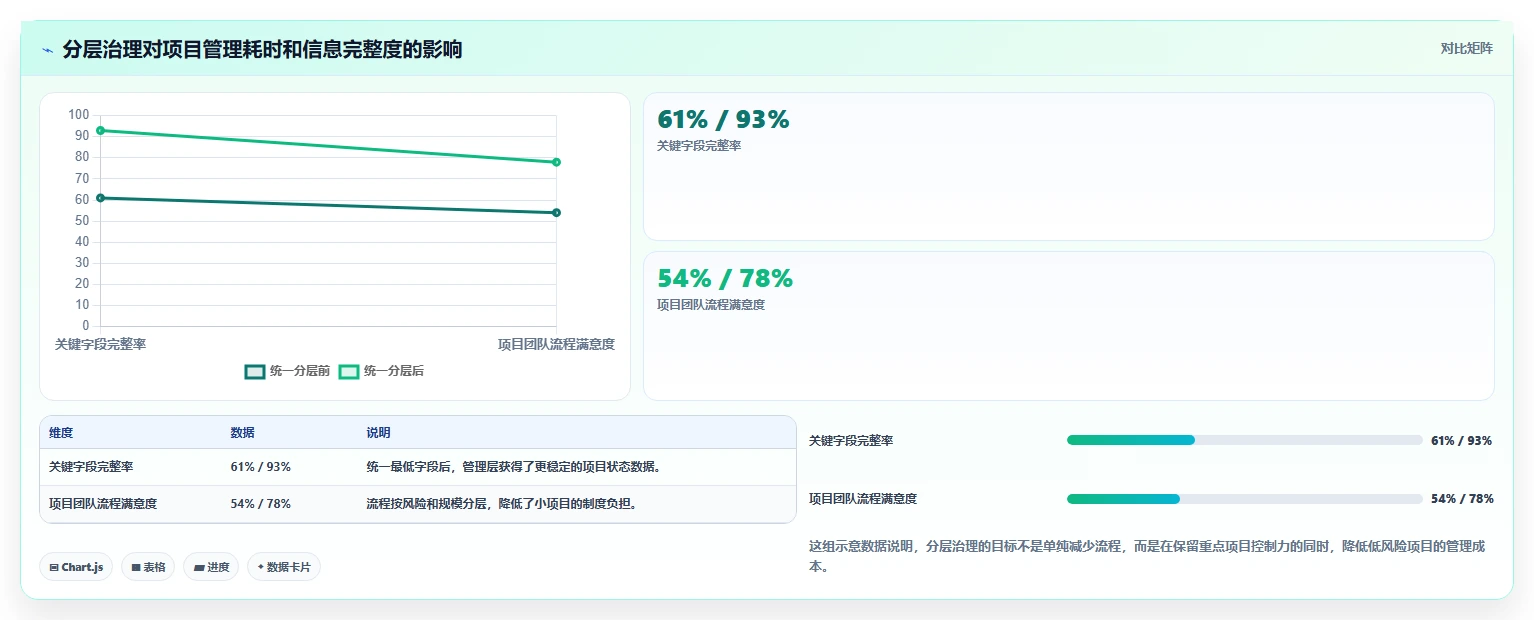Click the 54% / 78% table cell
This screenshot has width=1534, height=620.
(x=260, y=504)
